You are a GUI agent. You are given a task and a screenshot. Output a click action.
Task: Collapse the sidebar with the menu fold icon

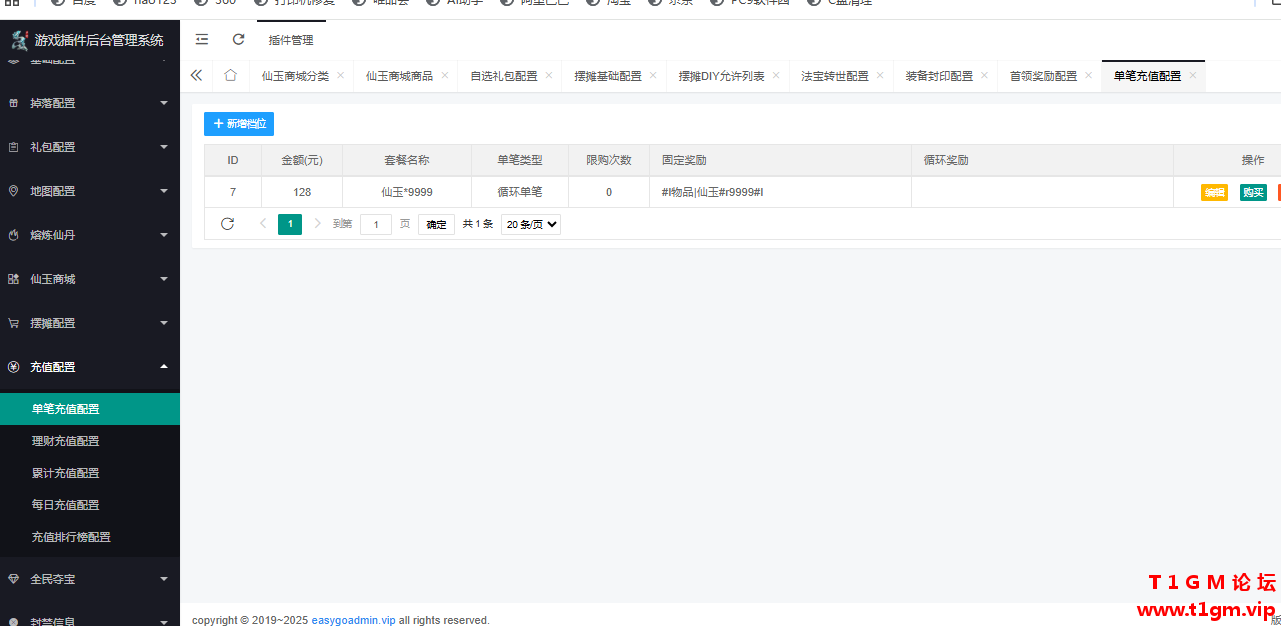coord(202,40)
